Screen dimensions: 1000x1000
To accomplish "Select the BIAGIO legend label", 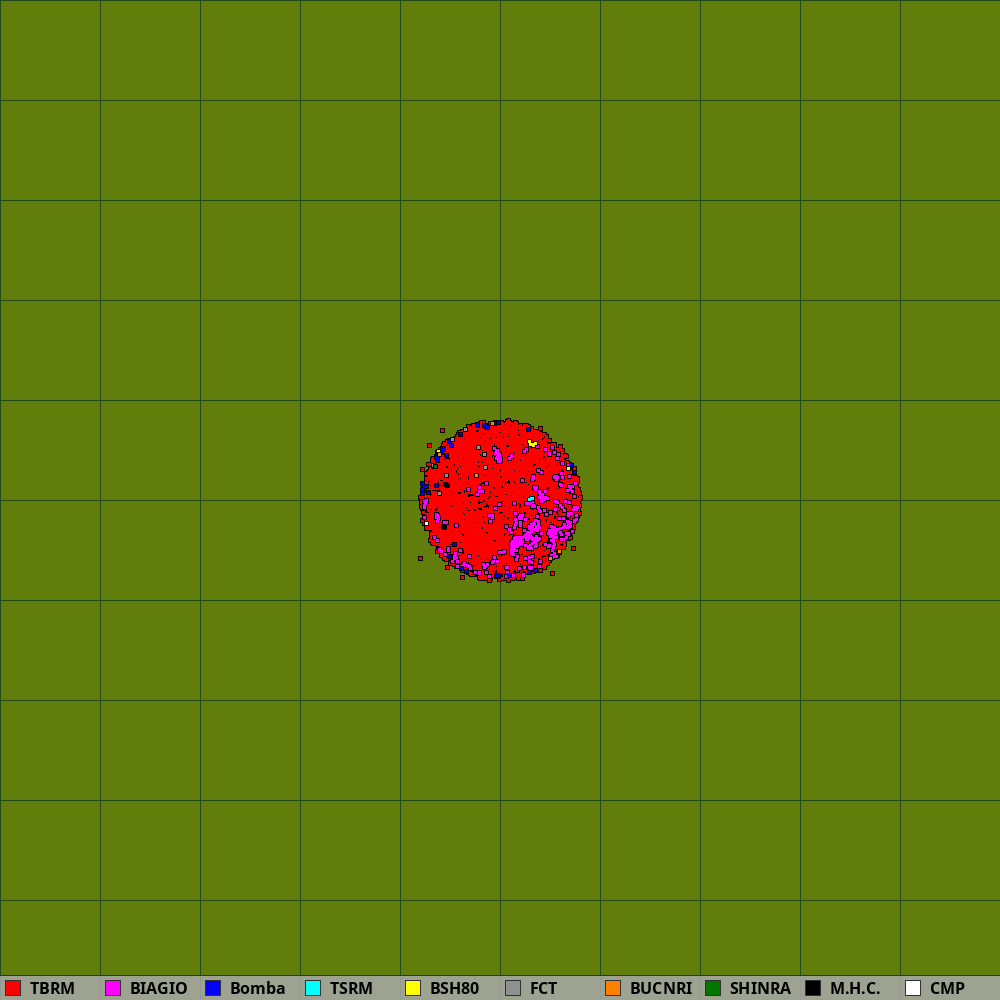I will (158, 988).
